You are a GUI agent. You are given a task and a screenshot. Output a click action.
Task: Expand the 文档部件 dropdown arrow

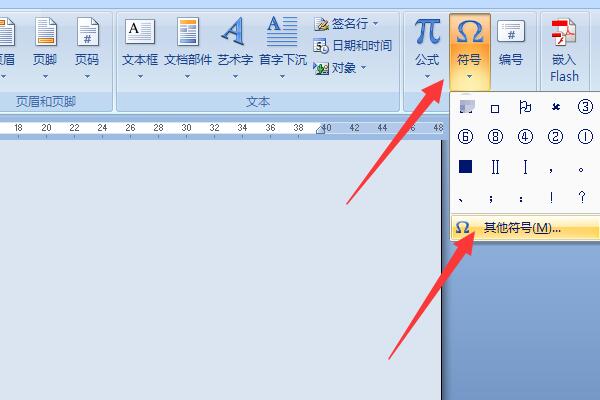point(188,77)
